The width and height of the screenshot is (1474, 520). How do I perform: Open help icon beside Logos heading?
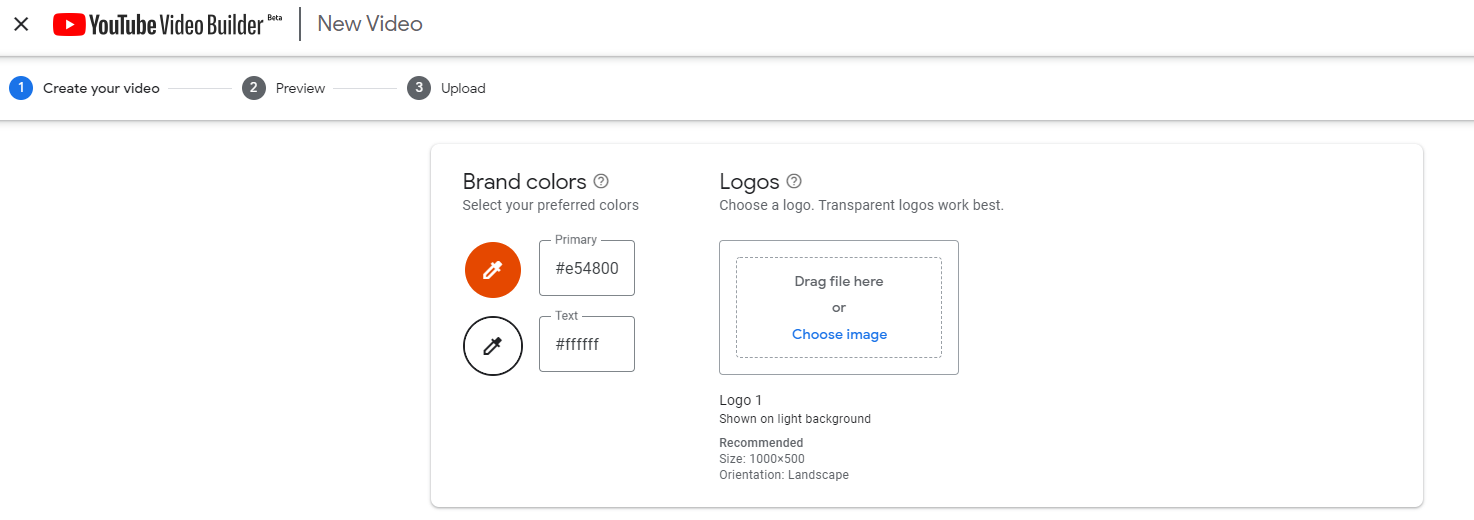794,181
